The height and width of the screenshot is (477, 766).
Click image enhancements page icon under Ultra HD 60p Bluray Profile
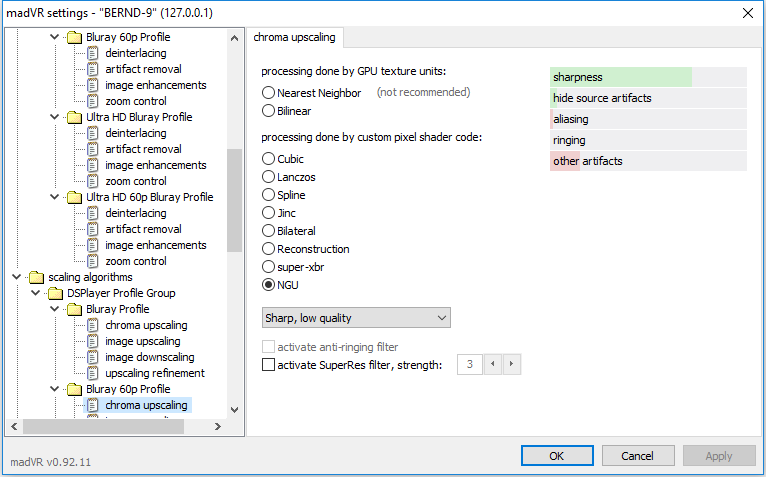93,245
